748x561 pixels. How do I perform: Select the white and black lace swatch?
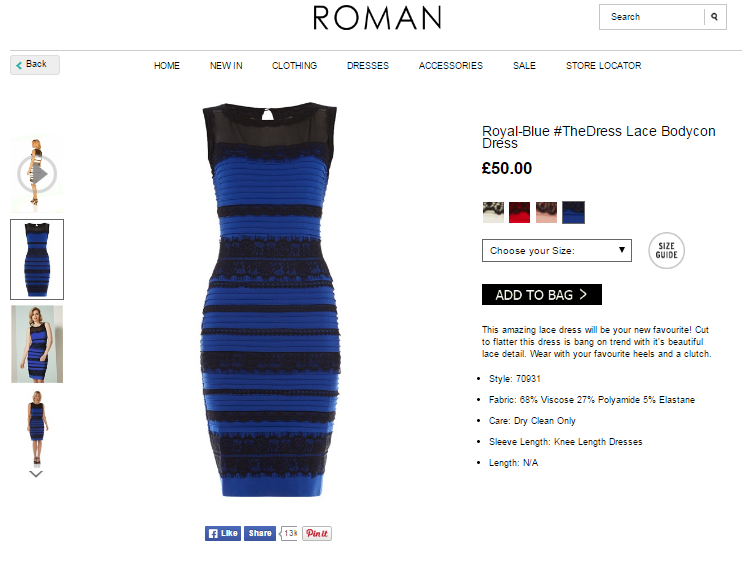click(493, 212)
